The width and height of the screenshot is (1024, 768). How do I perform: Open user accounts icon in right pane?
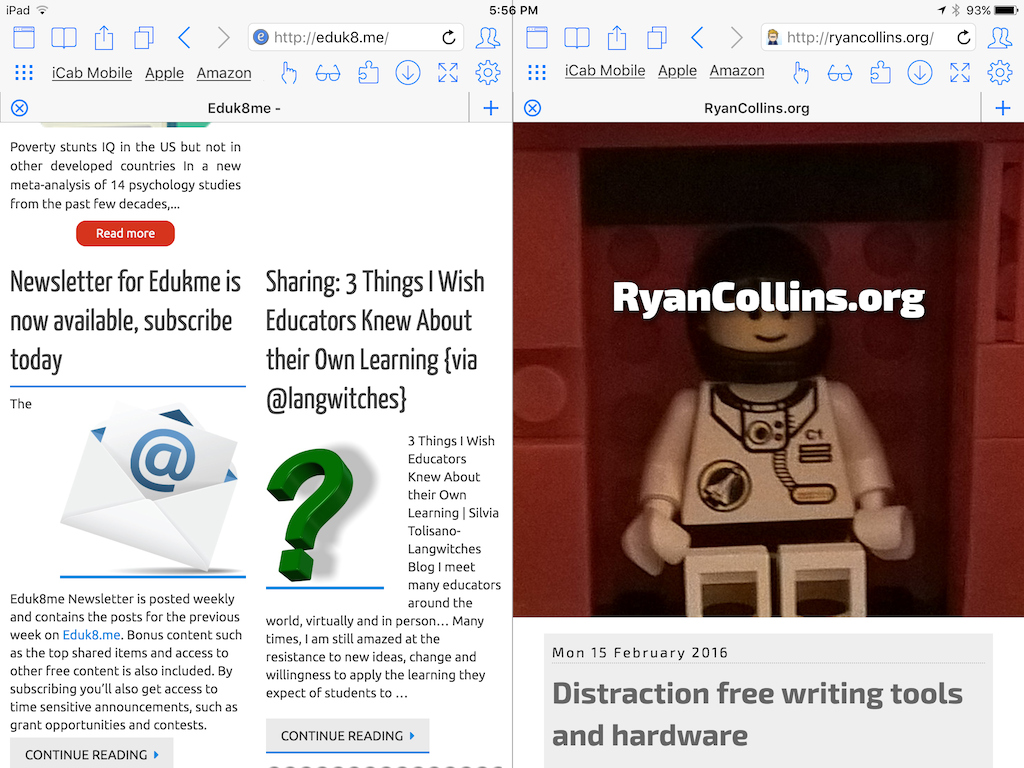point(1000,38)
